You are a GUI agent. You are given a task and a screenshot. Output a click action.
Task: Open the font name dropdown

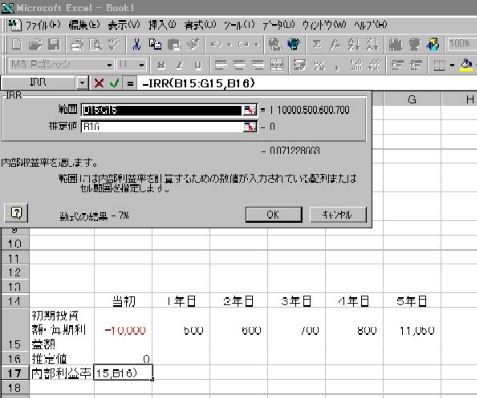[109, 65]
